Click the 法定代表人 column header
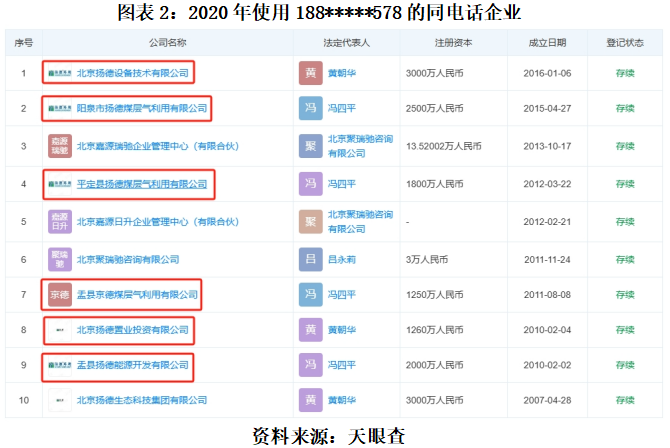 pyautogui.click(x=347, y=43)
